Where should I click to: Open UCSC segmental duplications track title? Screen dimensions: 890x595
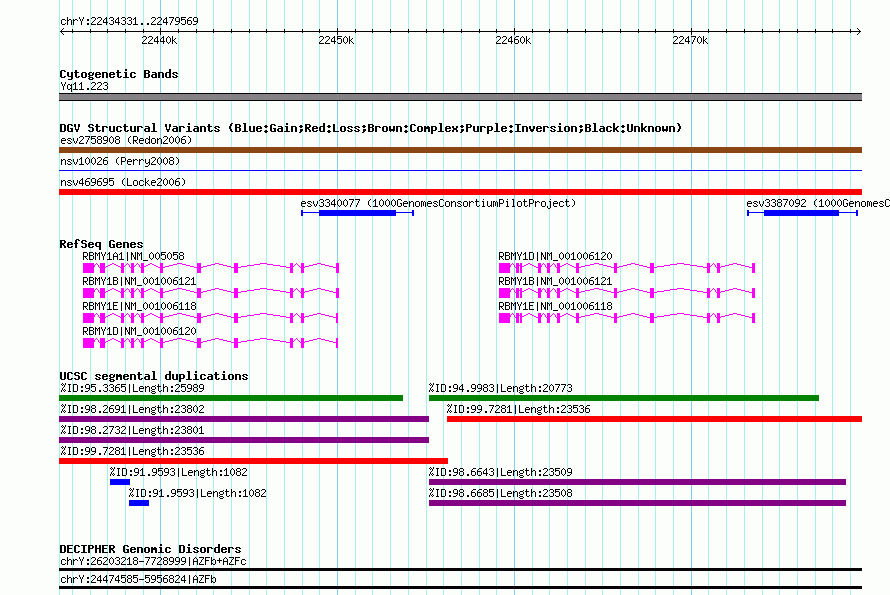click(154, 376)
